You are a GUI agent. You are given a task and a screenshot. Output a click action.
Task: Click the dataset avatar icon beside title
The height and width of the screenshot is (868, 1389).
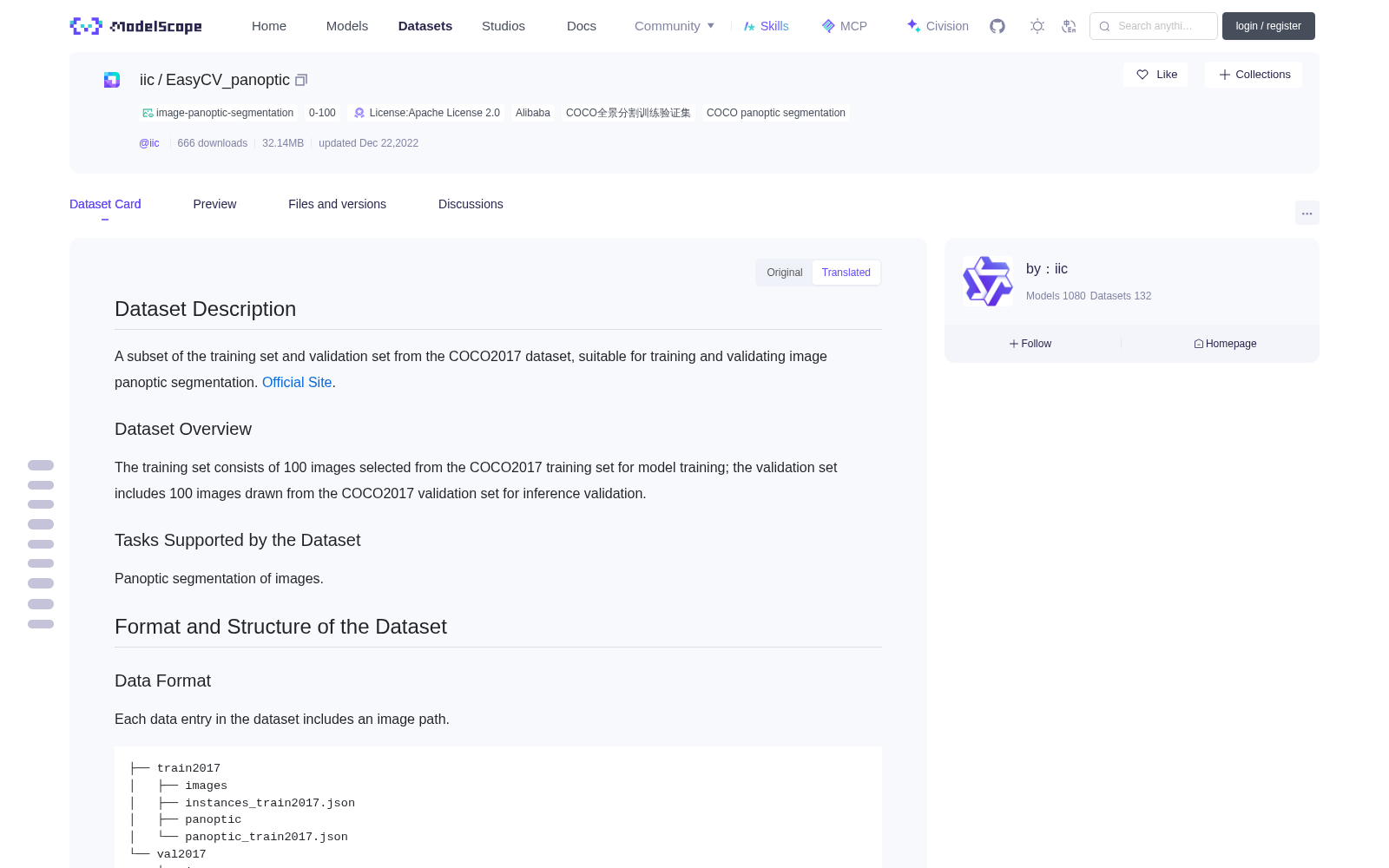coord(112,80)
